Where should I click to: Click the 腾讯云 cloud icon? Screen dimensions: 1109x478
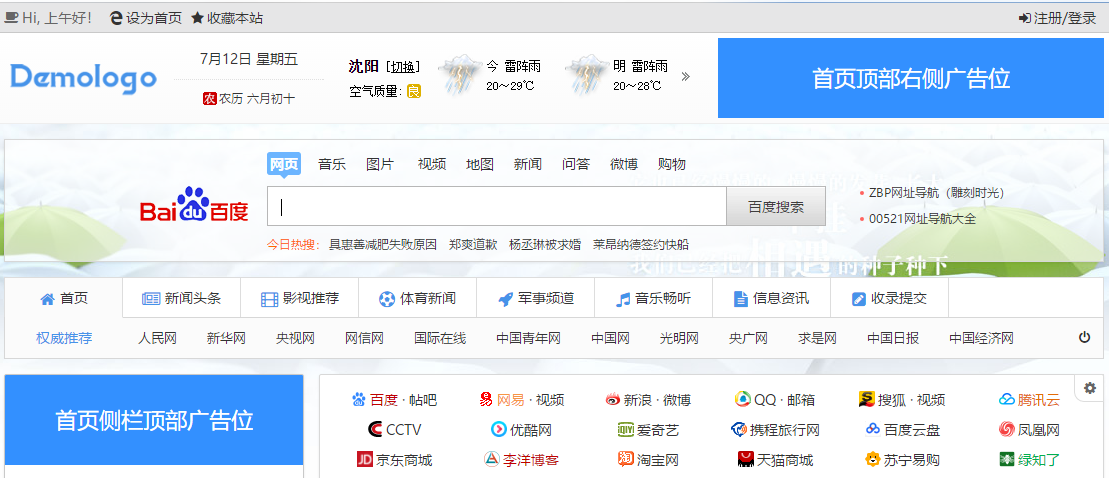pyautogui.click(x=1006, y=400)
